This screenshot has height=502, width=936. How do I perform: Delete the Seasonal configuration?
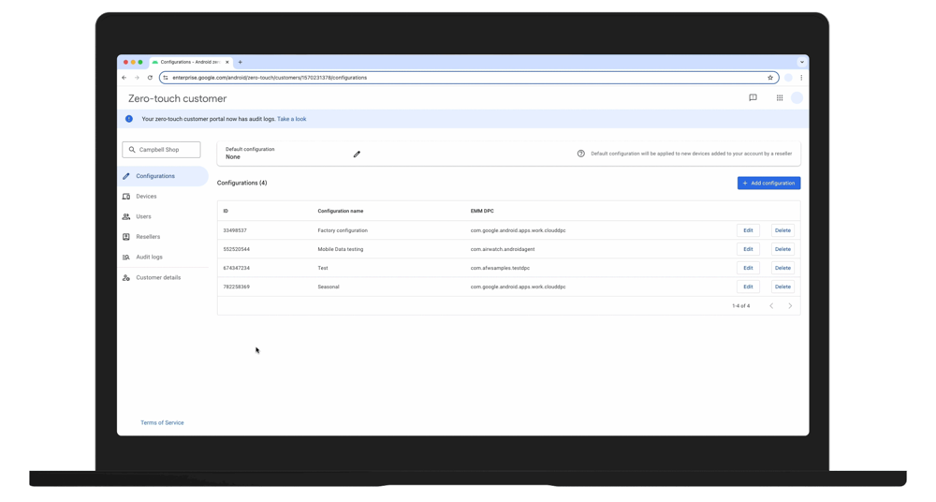[x=783, y=287]
